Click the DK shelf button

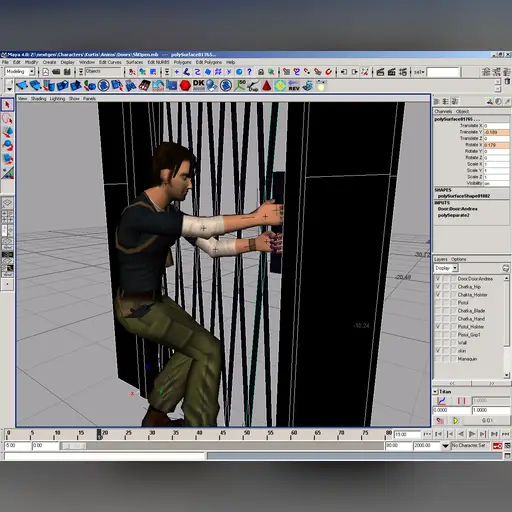click(199, 85)
